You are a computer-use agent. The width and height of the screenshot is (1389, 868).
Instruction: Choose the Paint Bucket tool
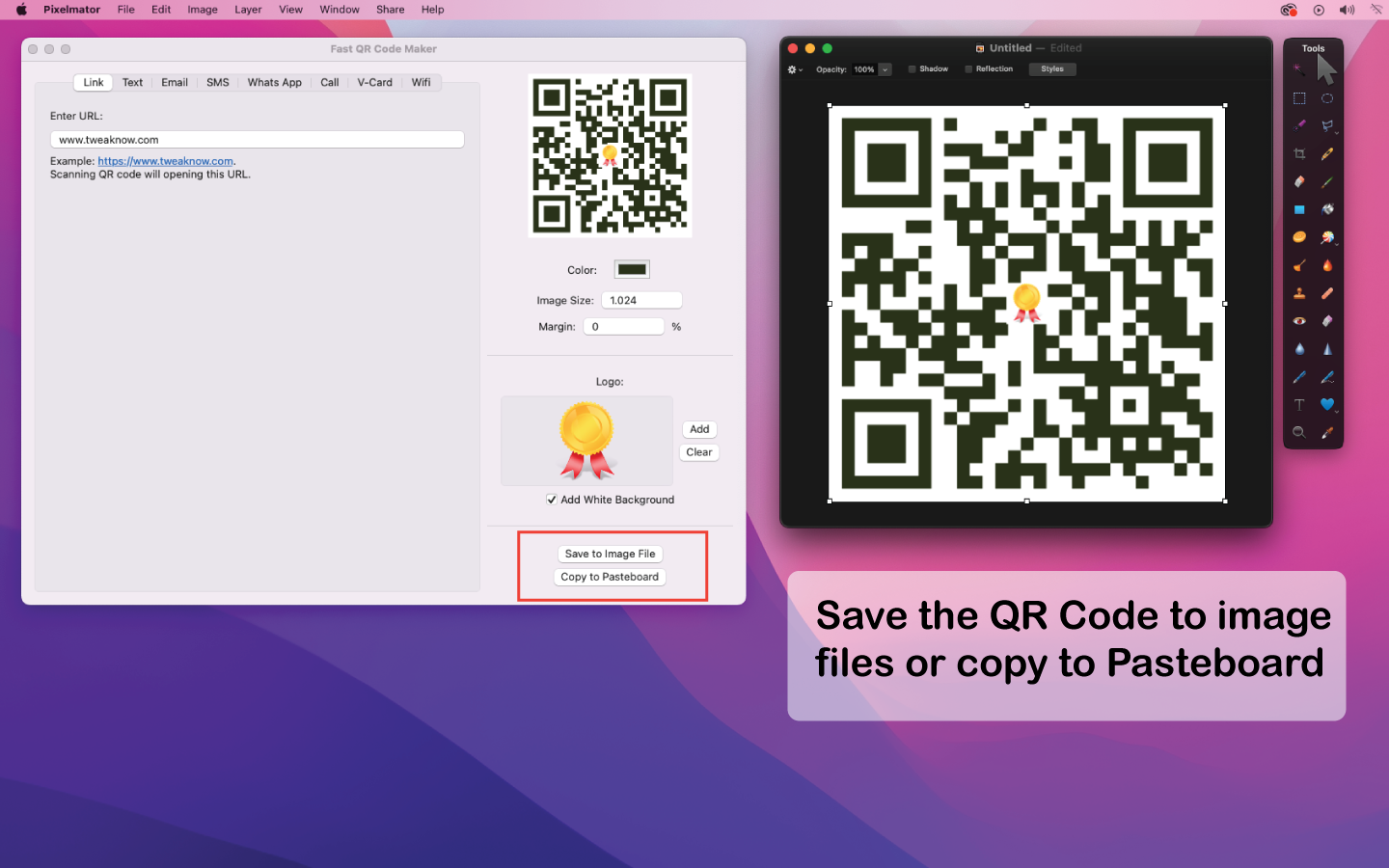[1327, 209]
